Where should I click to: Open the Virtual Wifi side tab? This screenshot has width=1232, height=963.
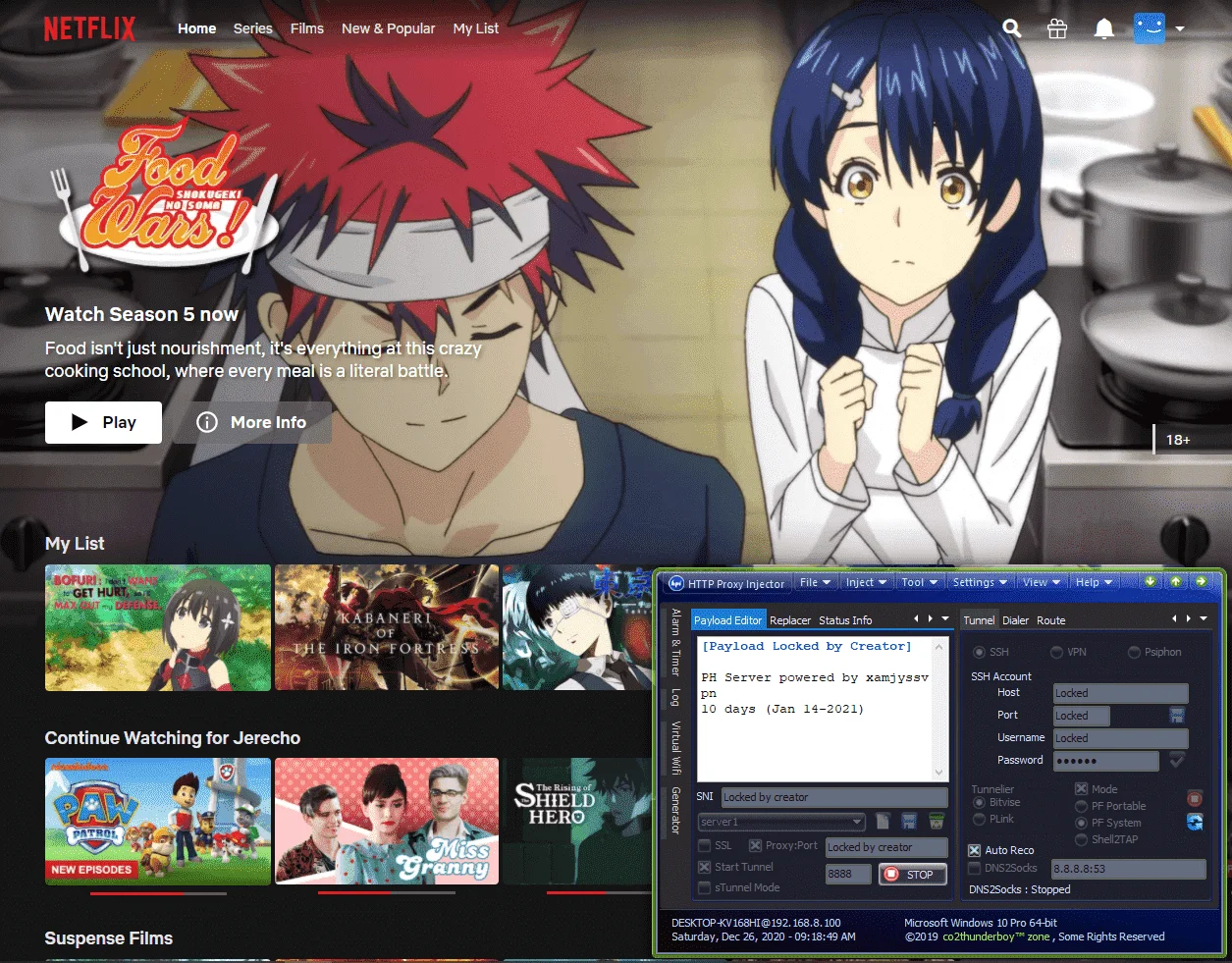click(675, 748)
